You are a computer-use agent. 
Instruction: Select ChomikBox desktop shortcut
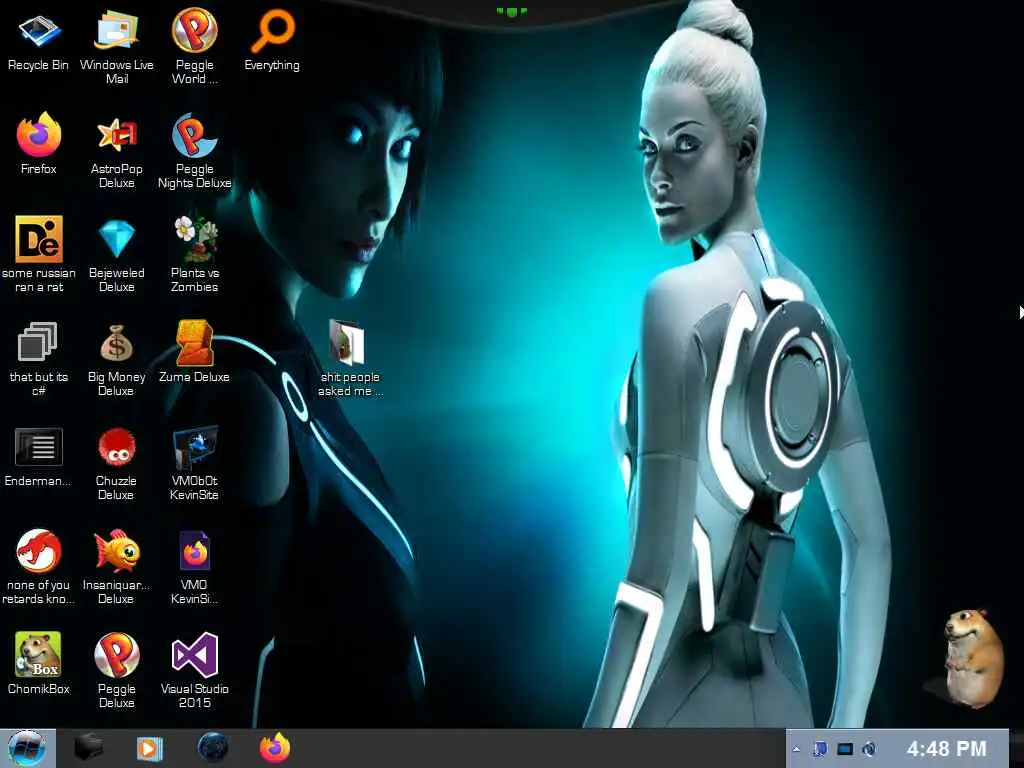pyautogui.click(x=39, y=663)
